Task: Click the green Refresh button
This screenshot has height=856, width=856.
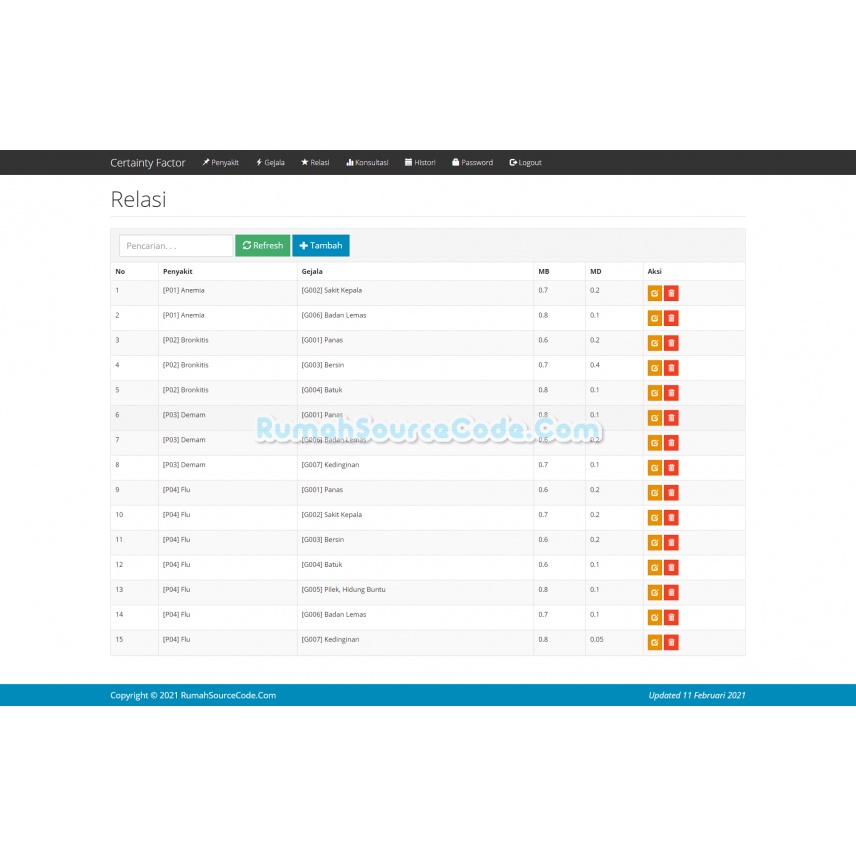Action: pos(263,246)
